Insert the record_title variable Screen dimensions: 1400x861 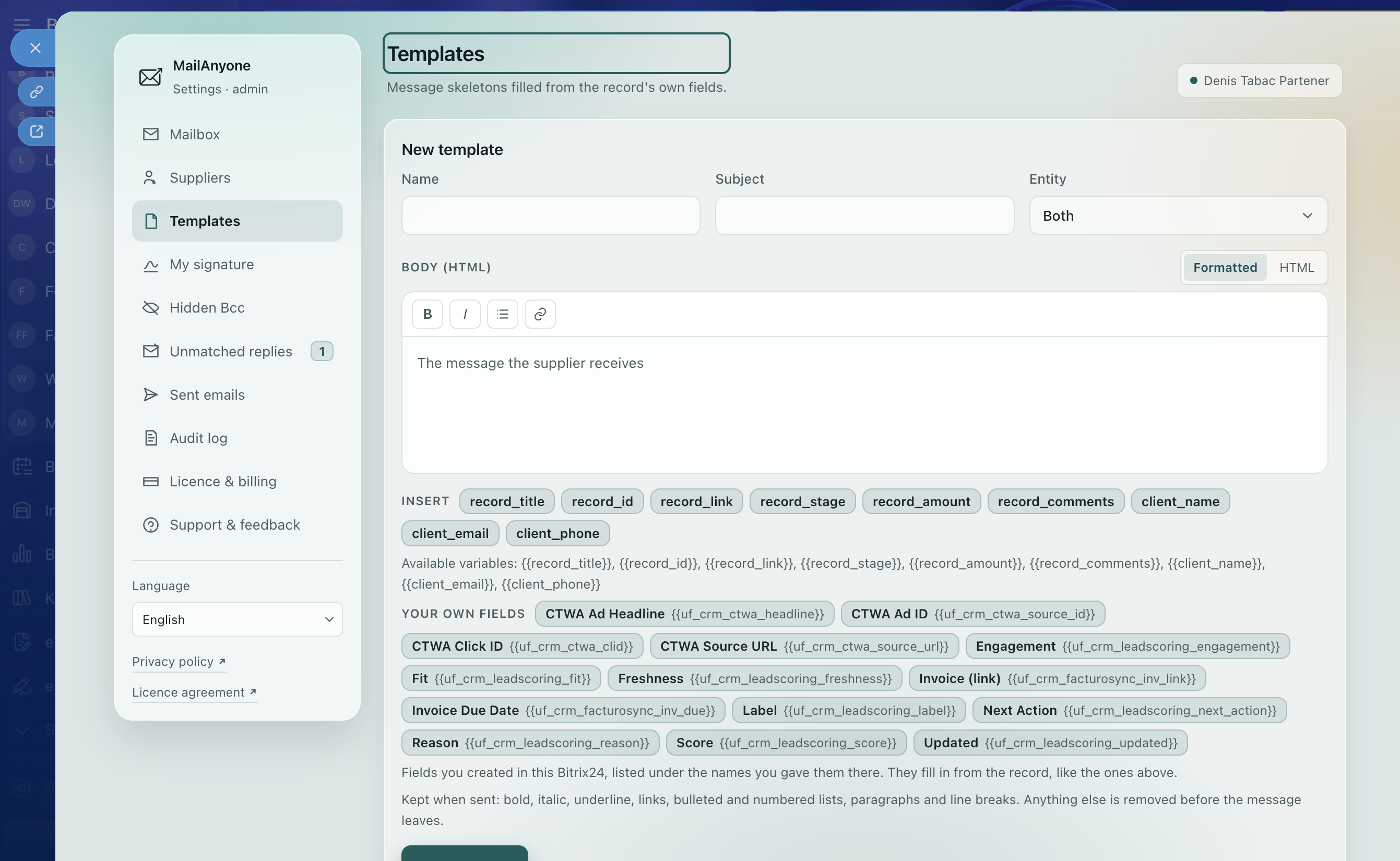506,501
